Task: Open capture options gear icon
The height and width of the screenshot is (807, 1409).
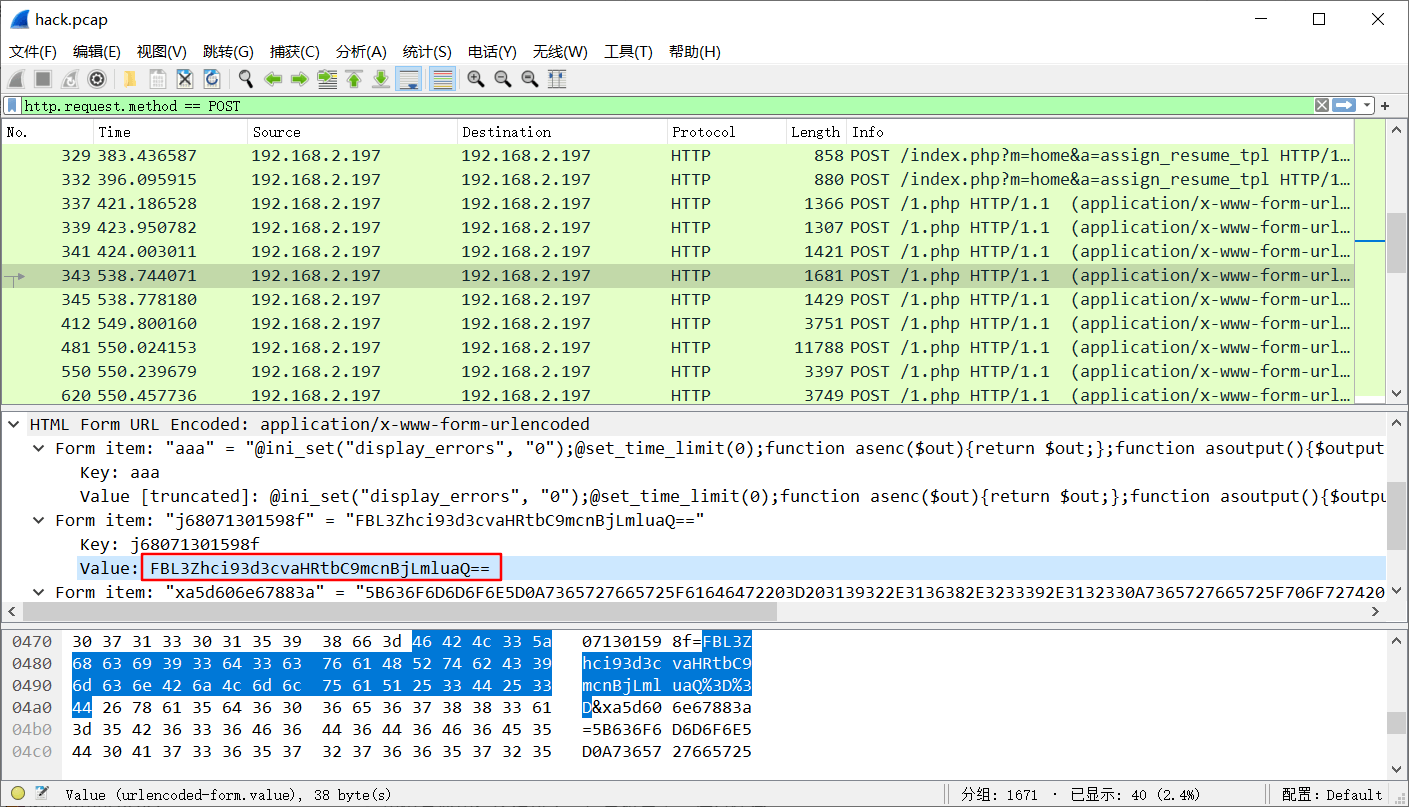Action: (x=97, y=79)
